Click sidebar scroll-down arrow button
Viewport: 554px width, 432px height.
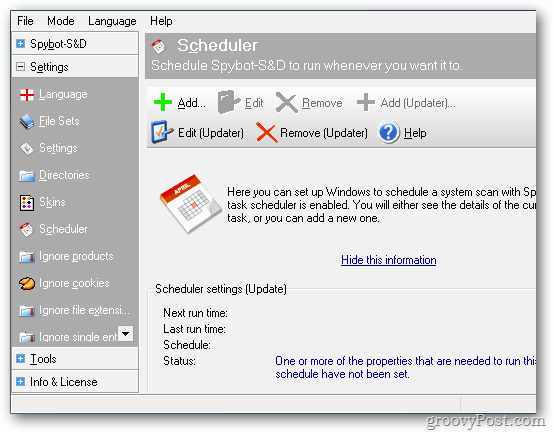(x=125, y=333)
